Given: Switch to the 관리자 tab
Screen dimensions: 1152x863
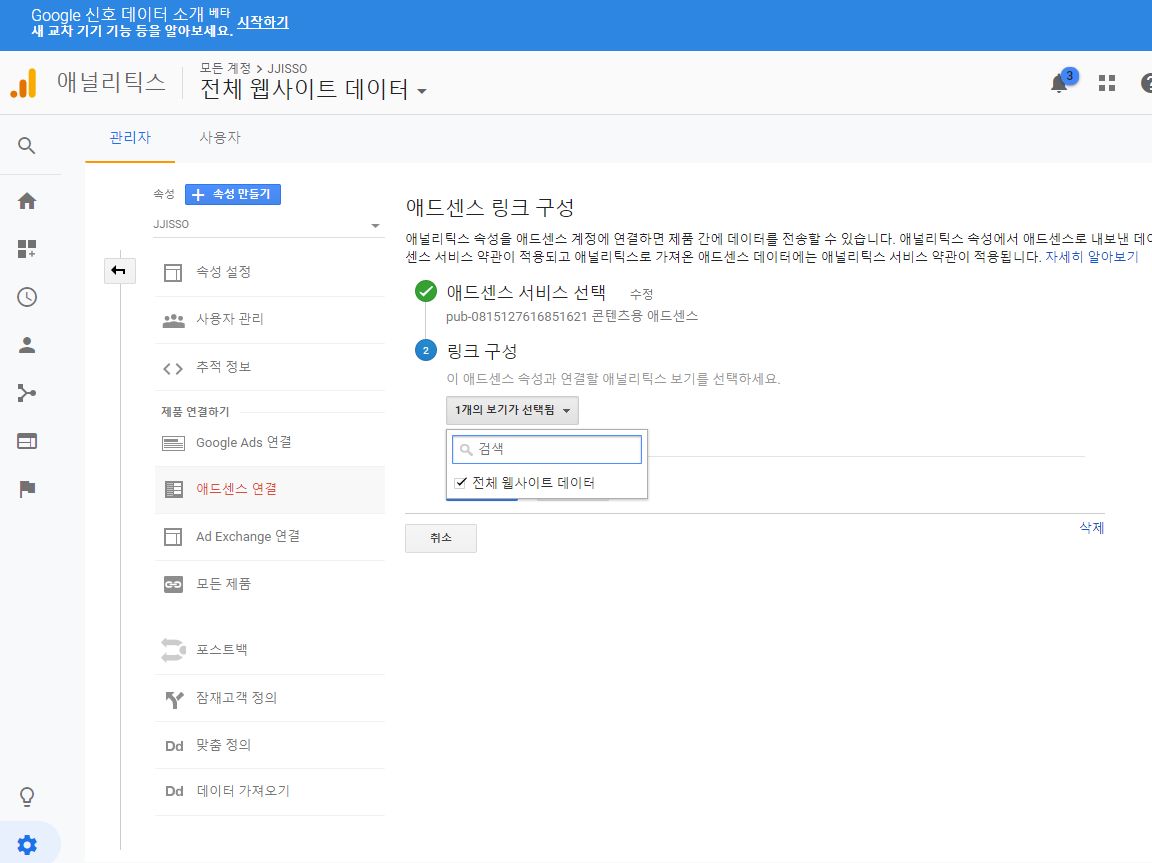Looking at the screenshot, I should pyautogui.click(x=130, y=137).
